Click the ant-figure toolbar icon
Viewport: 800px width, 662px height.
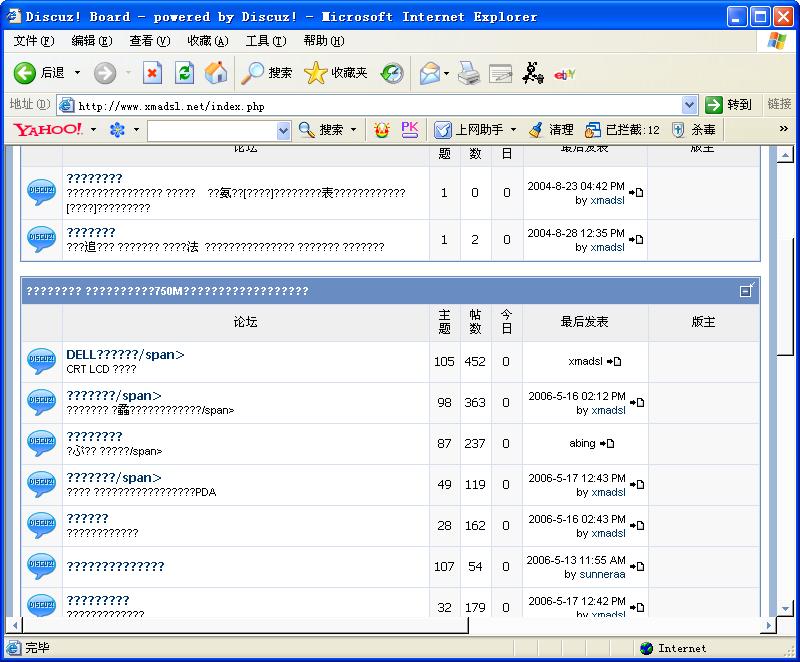532,73
